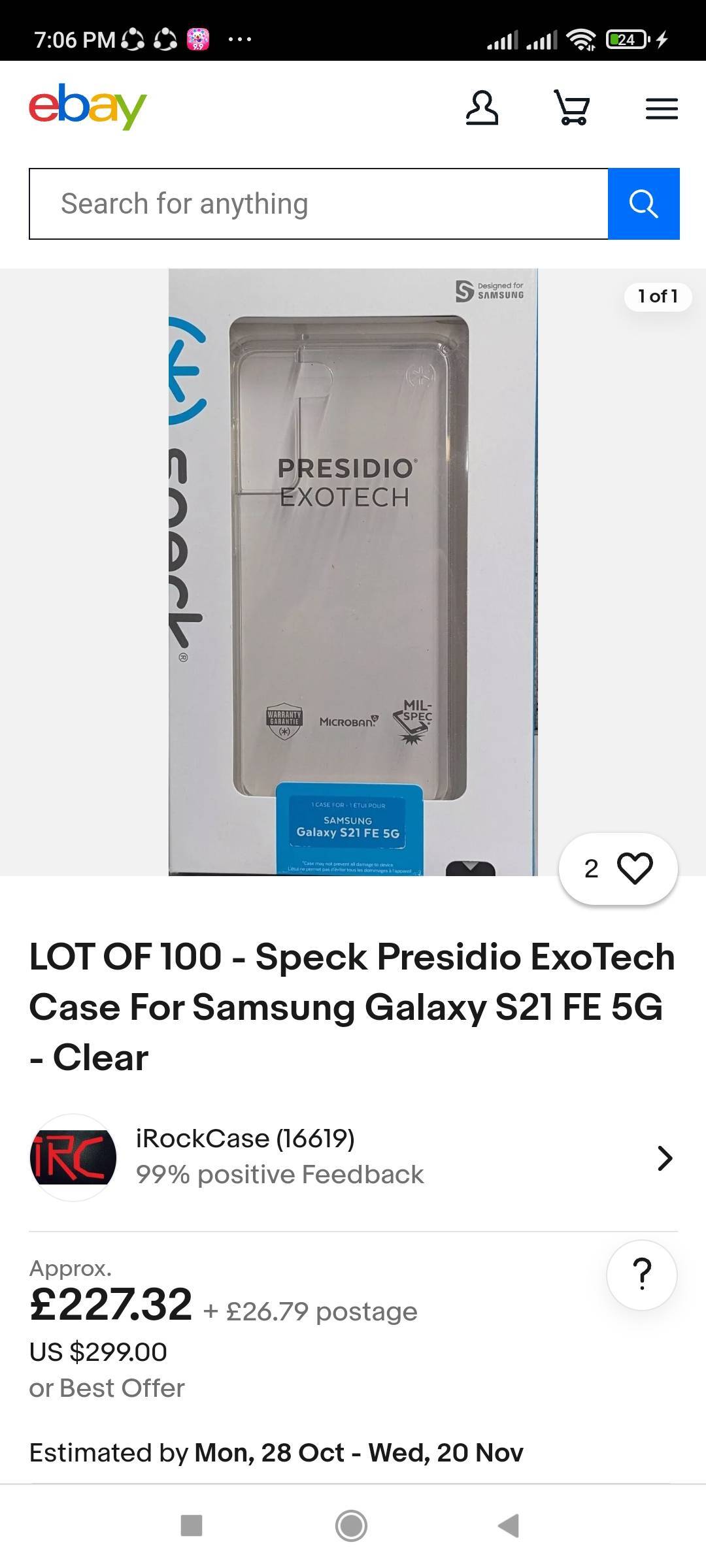Tap the or Best Offer text
Screen dimensions: 706x1568
point(107,1388)
